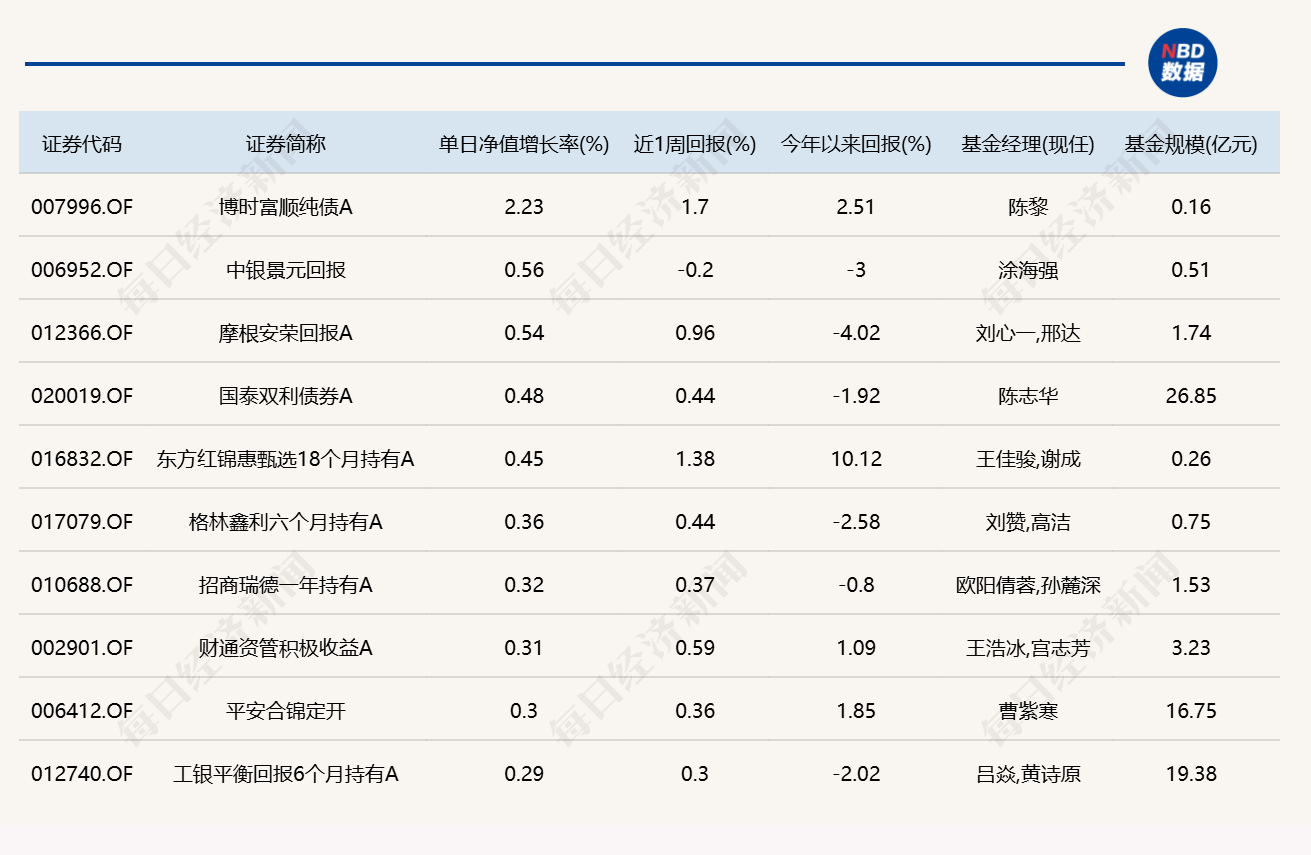
Task: Click security code 012366.OF
Action: [82, 333]
